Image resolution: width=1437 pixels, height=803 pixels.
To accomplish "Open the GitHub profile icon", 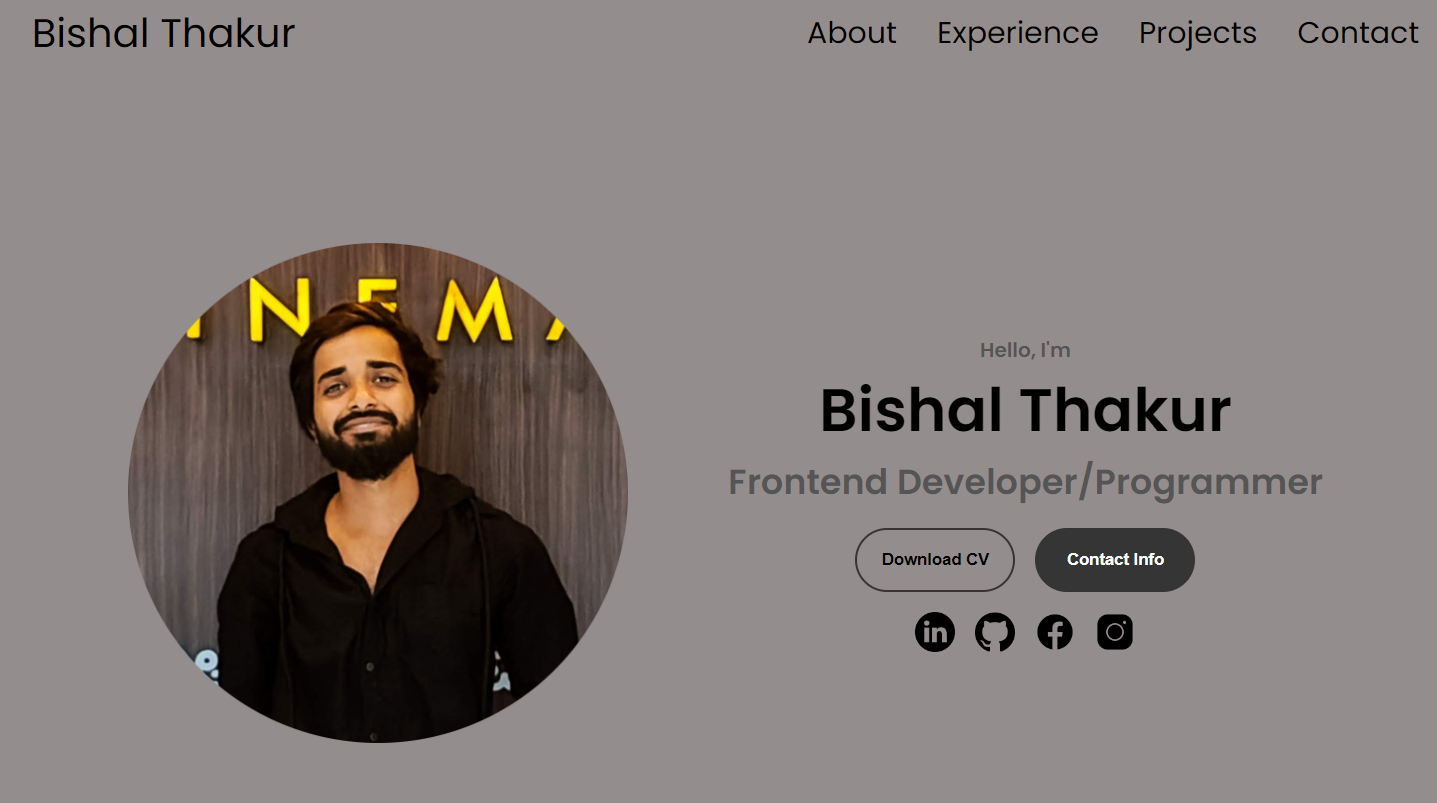I will coord(995,632).
